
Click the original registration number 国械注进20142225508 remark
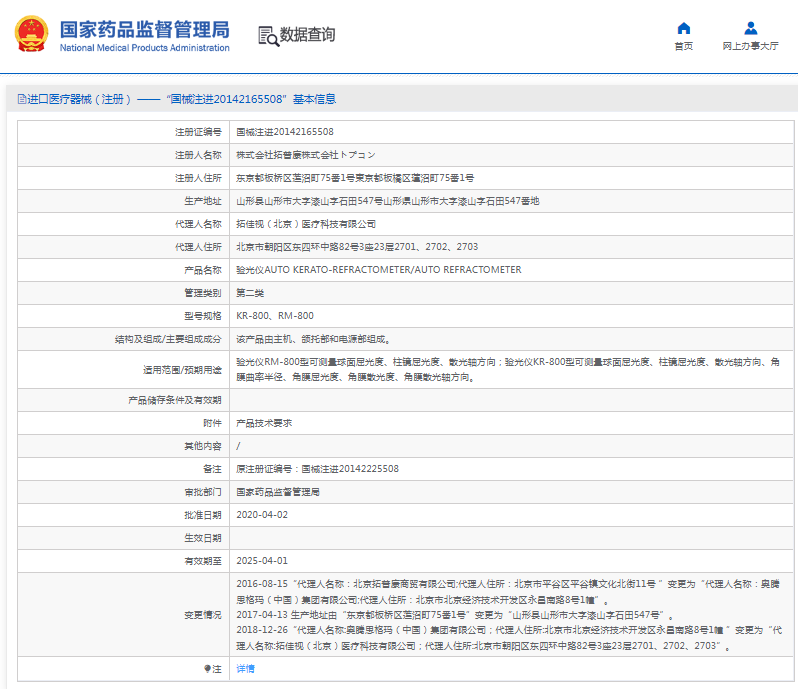point(317,469)
